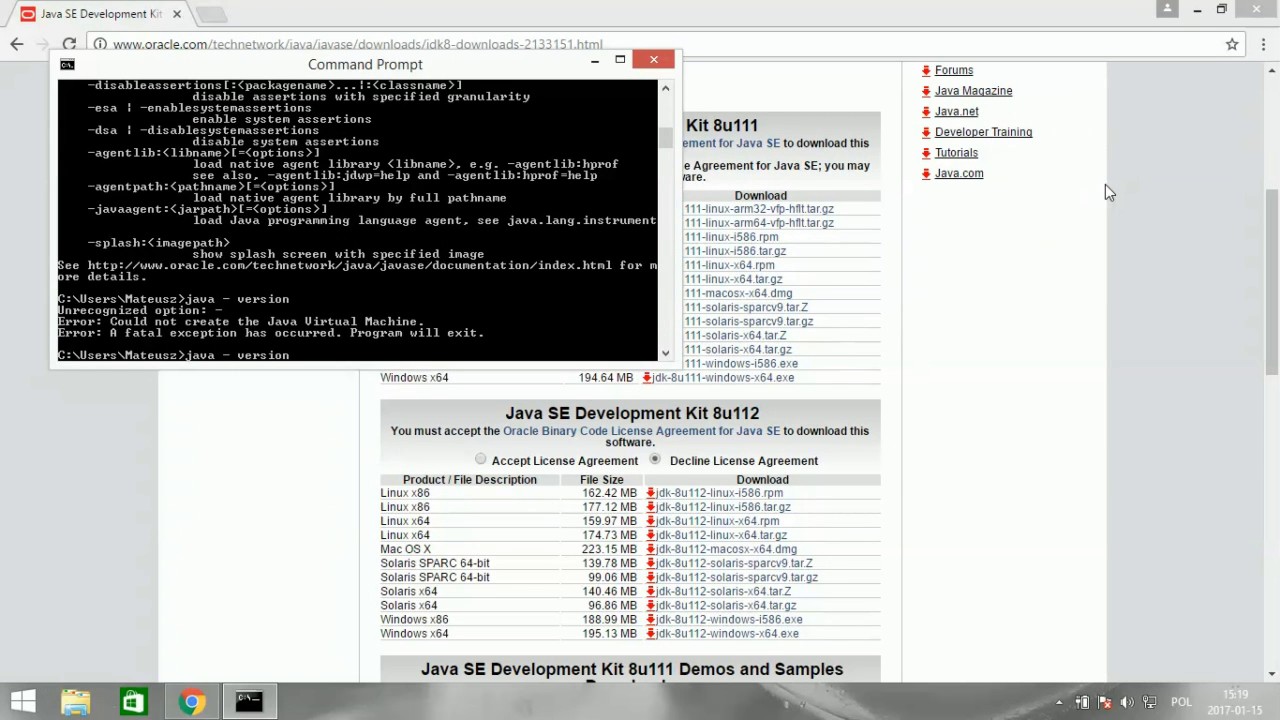Click the Java SE Development Kit 8u112 heading
1280x720 pixels.
tap(632, 413)
